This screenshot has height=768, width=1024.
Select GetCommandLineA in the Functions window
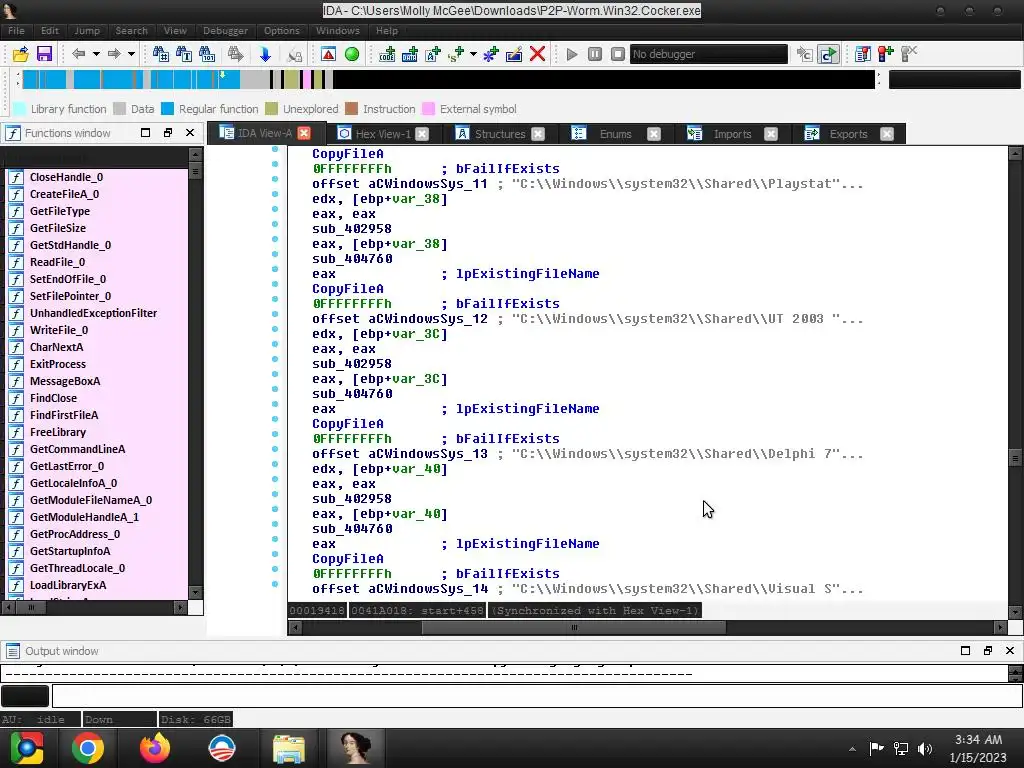point(77,449)
